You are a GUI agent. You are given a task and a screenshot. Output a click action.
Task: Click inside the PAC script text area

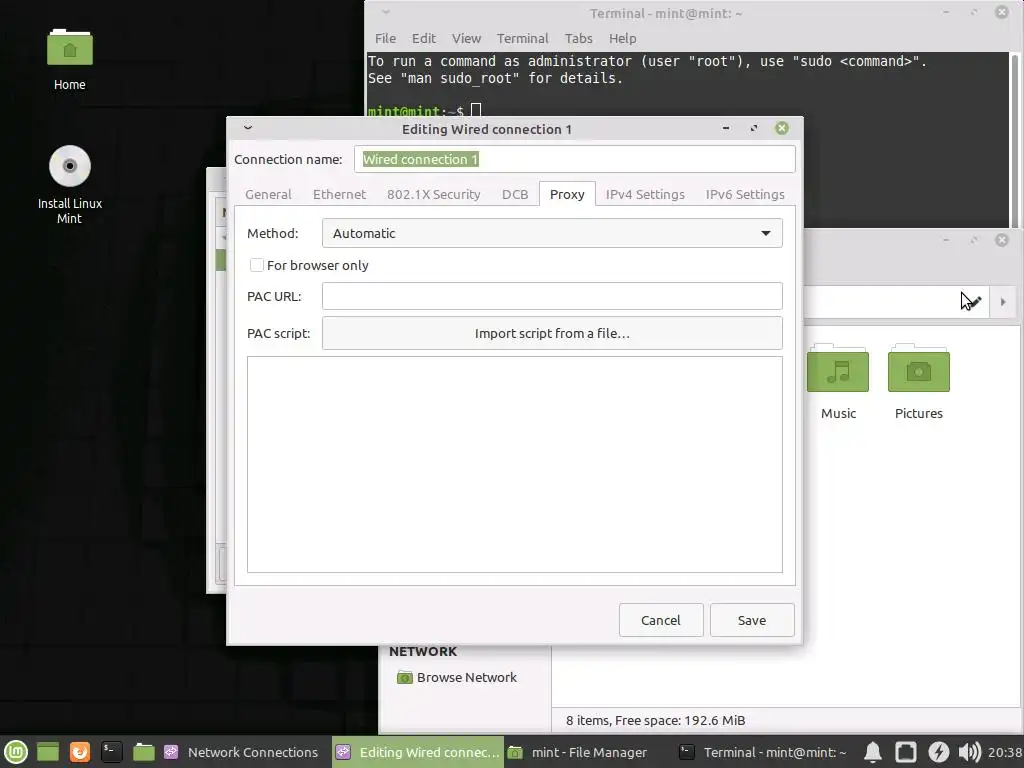(515, 464)
